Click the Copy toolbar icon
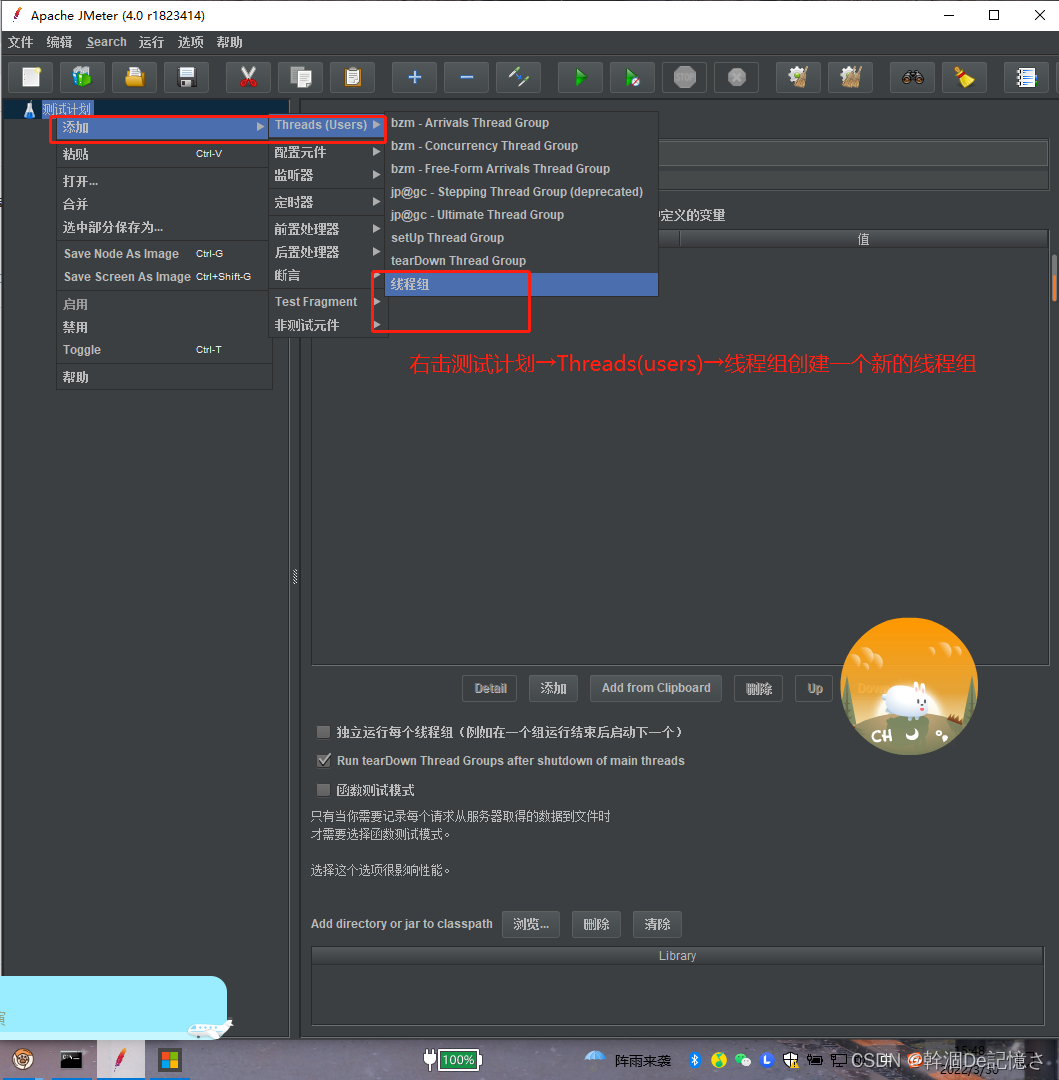This screenshot has width=1059, height=1080. click(301, 77)
